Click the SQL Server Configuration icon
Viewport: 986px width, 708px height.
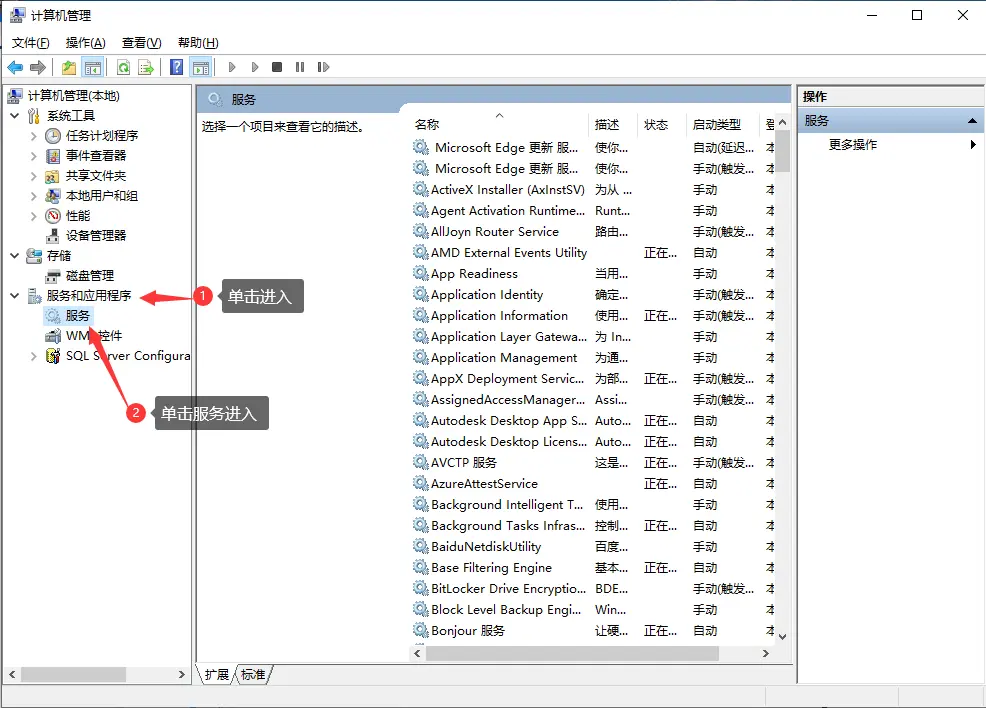point(53,356)
